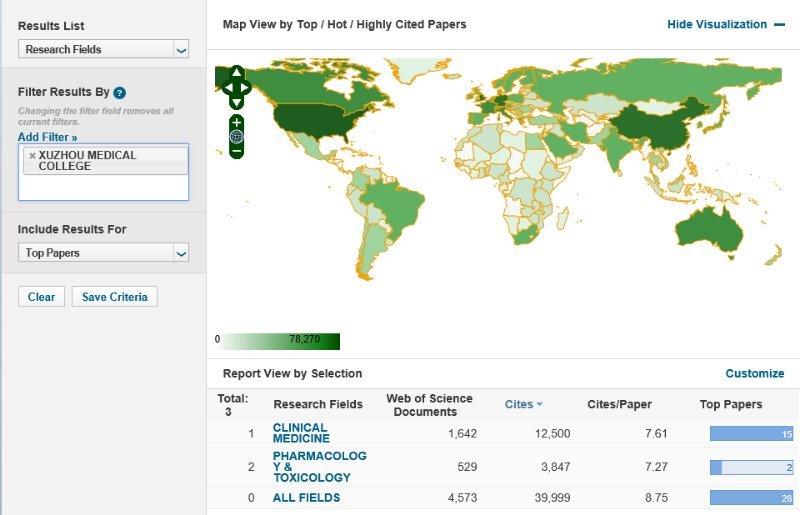The height and width of the screenshot is (515, 800).
Task: Open Customize for the report view
Action: (754, 373)
